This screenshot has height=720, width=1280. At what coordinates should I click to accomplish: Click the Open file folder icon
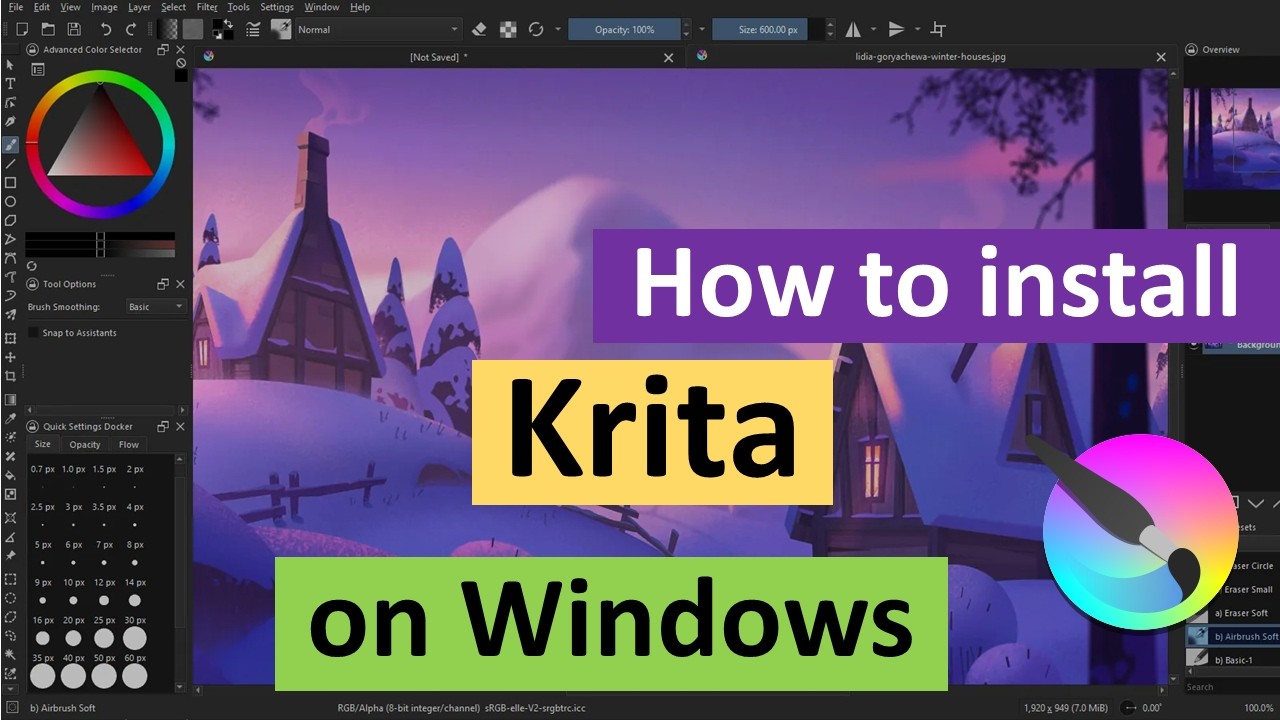tap(48, 29)
